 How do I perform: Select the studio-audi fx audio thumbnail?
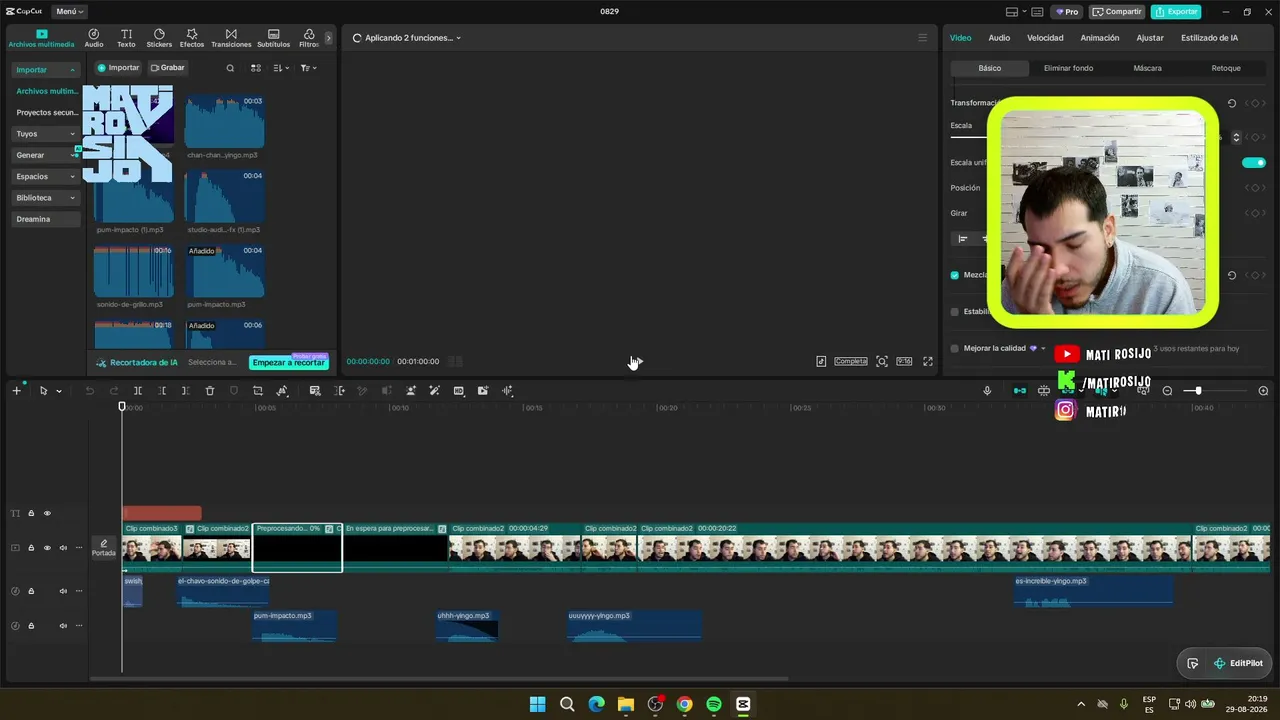coord(225,196)
